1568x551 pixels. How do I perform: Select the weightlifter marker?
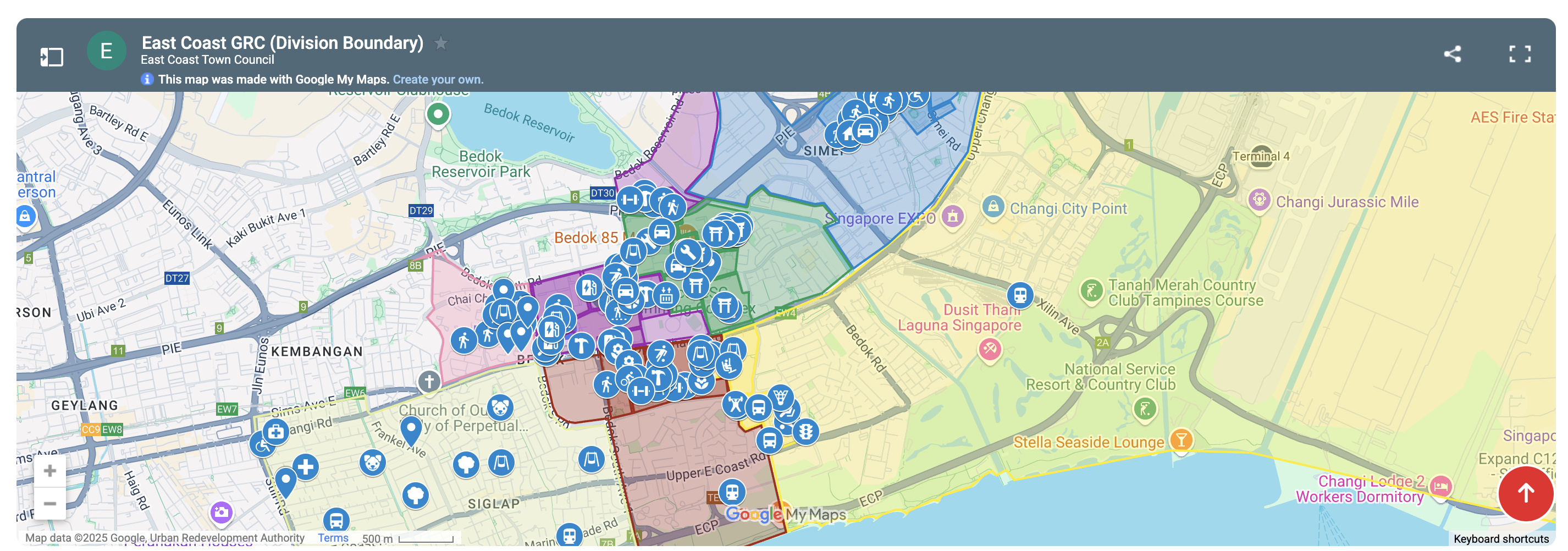pos(735,404)
